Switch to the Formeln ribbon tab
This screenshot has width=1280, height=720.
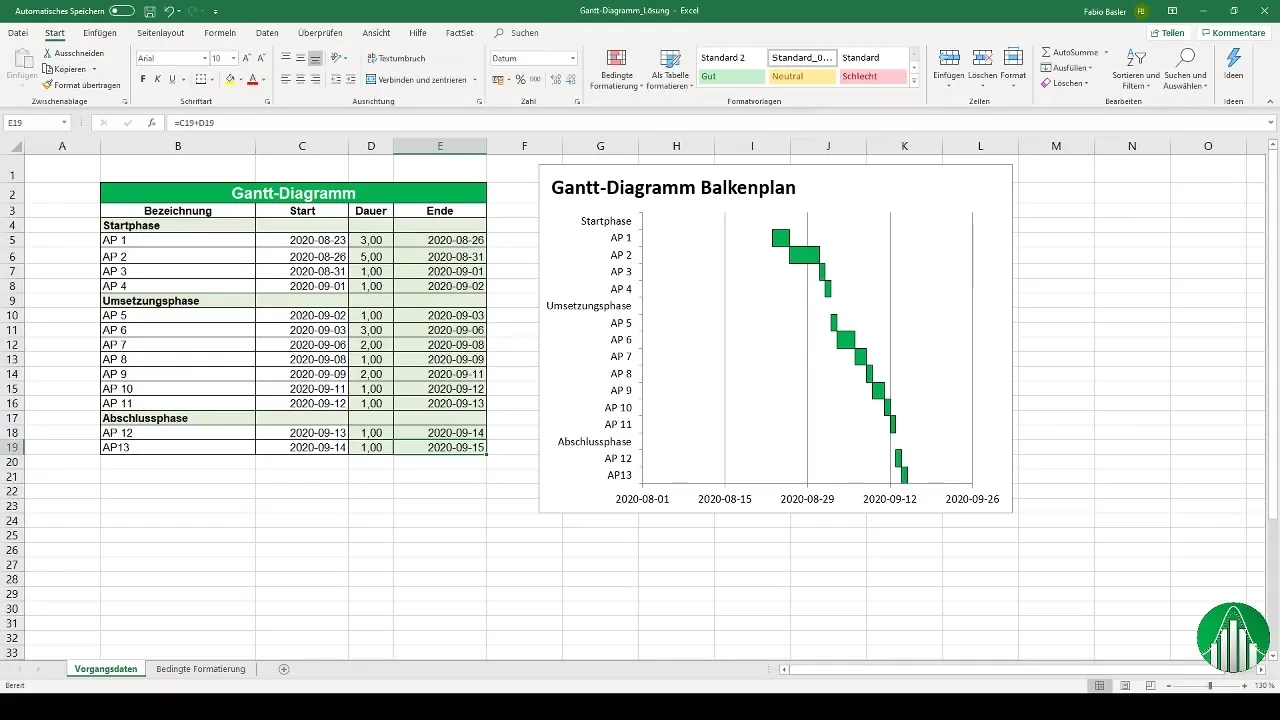(x=220, y=33)
